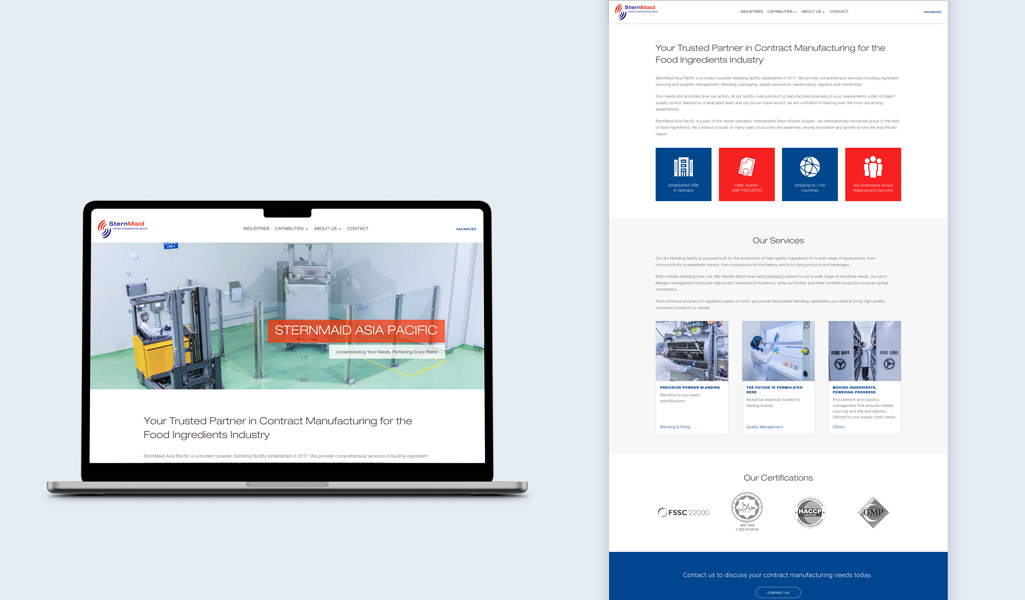Click the certificate icon on the Halal, Kosher tile
Image resolution: width=1025 pixels, height=600 pixels.
coord(746,167)
